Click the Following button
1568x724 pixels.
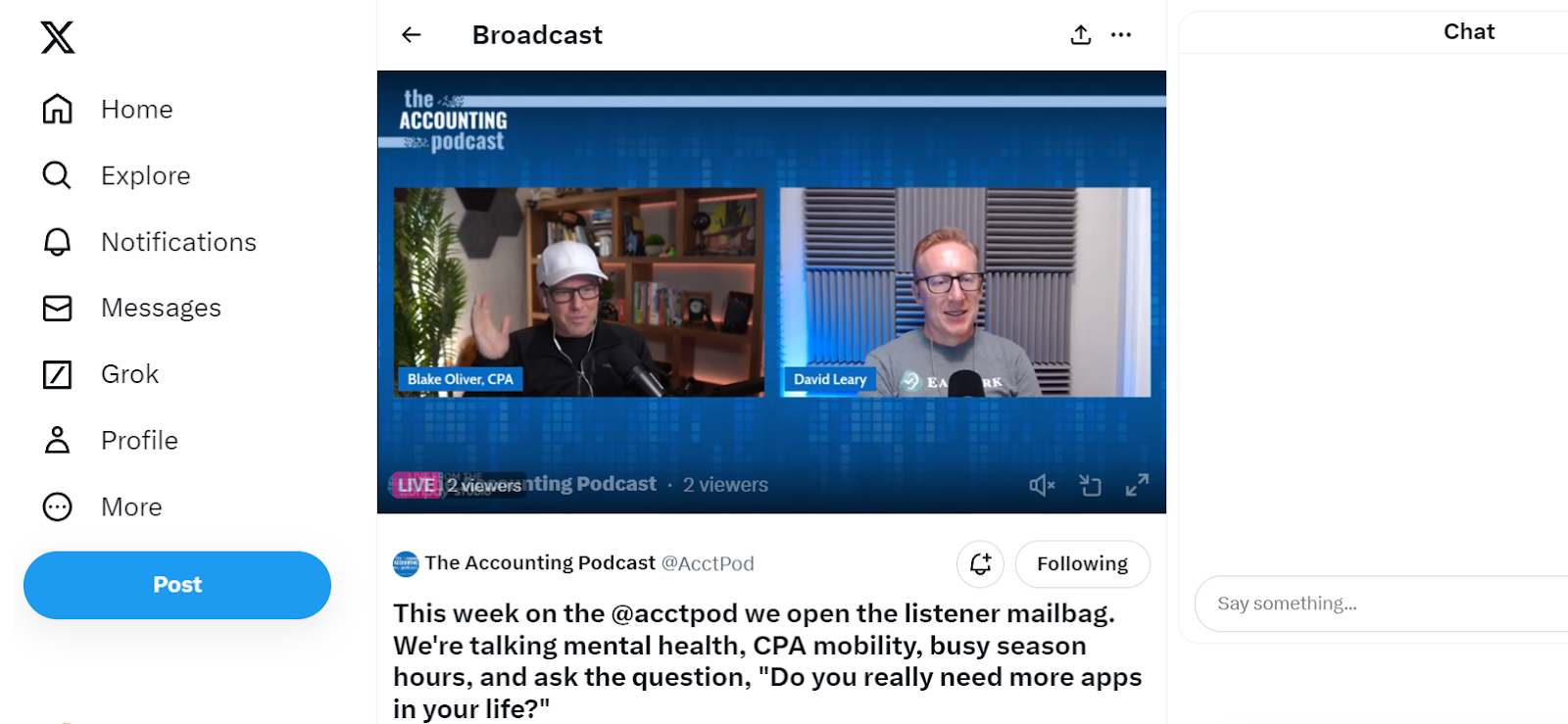coord(1083,564)
